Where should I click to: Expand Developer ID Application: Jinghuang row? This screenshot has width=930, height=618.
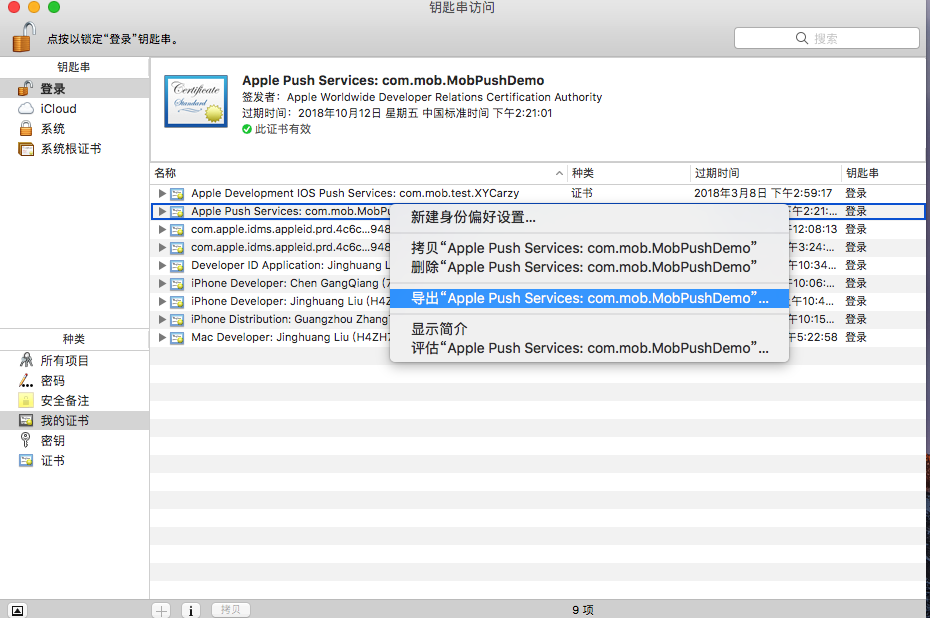click(x=162, y=265)
